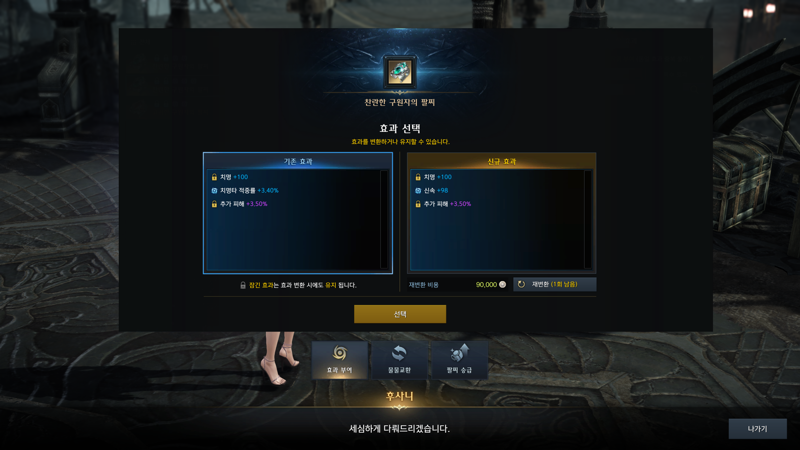
Task: Click 재변환 (1회 남음) to reroll effects
Action: point(555,284)
